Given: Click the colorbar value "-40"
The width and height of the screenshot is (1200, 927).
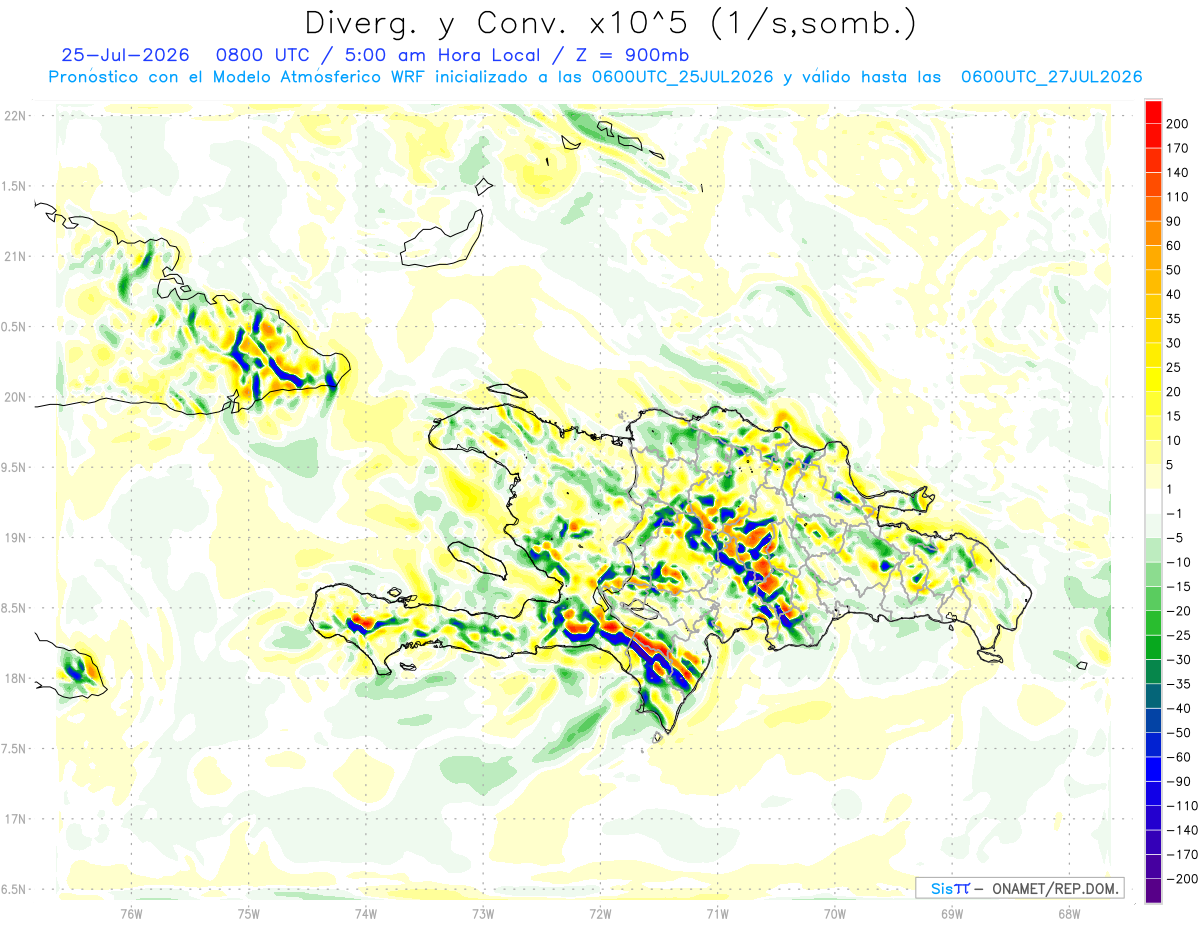Looking at the screenshot, I should coord(1179,708).
